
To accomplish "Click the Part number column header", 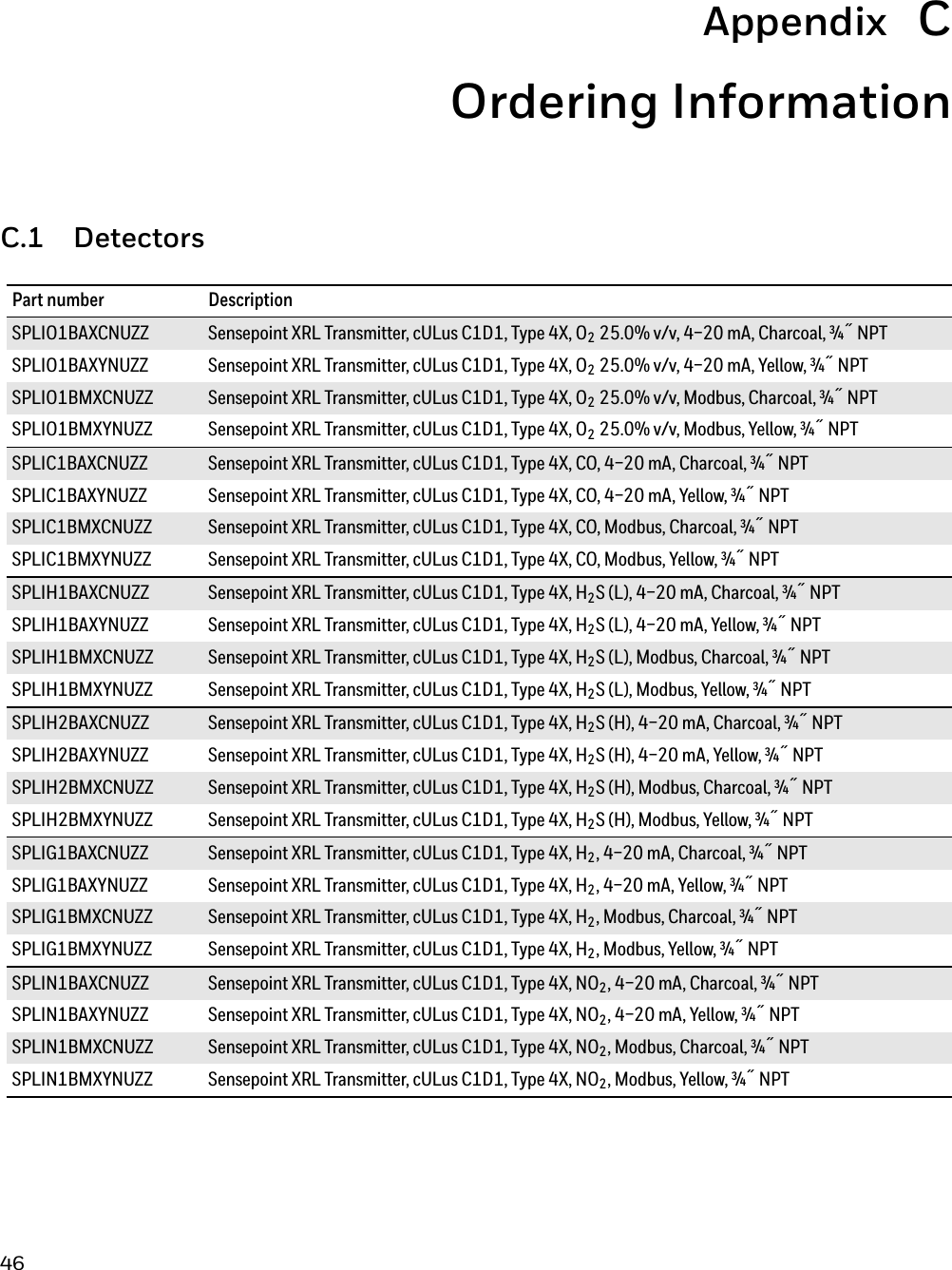I will coord(58,300).
